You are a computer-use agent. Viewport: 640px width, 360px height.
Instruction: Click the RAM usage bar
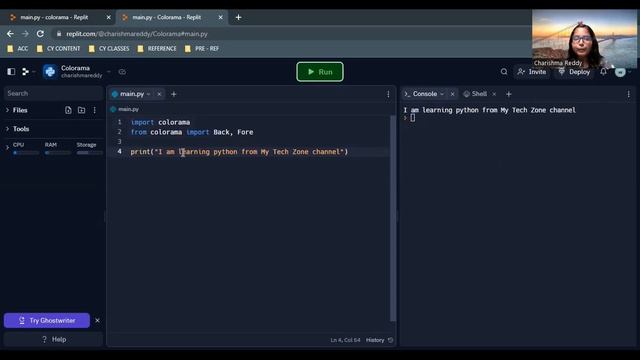pyautogui.click(x=58, y=153)
